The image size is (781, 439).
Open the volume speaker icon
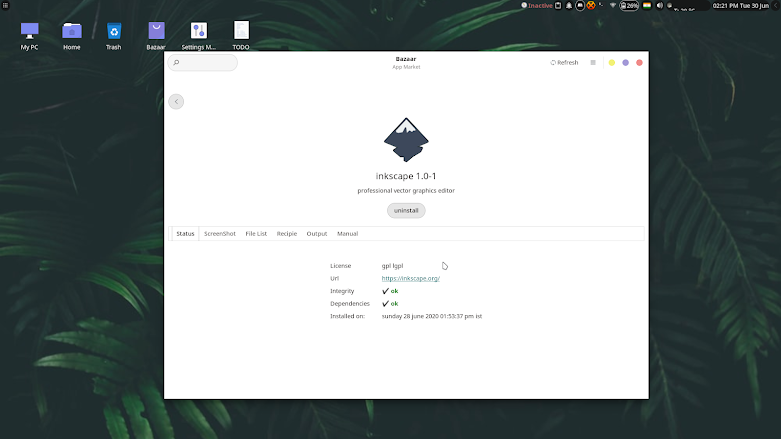pyautogui.click(x=659, y=5)
